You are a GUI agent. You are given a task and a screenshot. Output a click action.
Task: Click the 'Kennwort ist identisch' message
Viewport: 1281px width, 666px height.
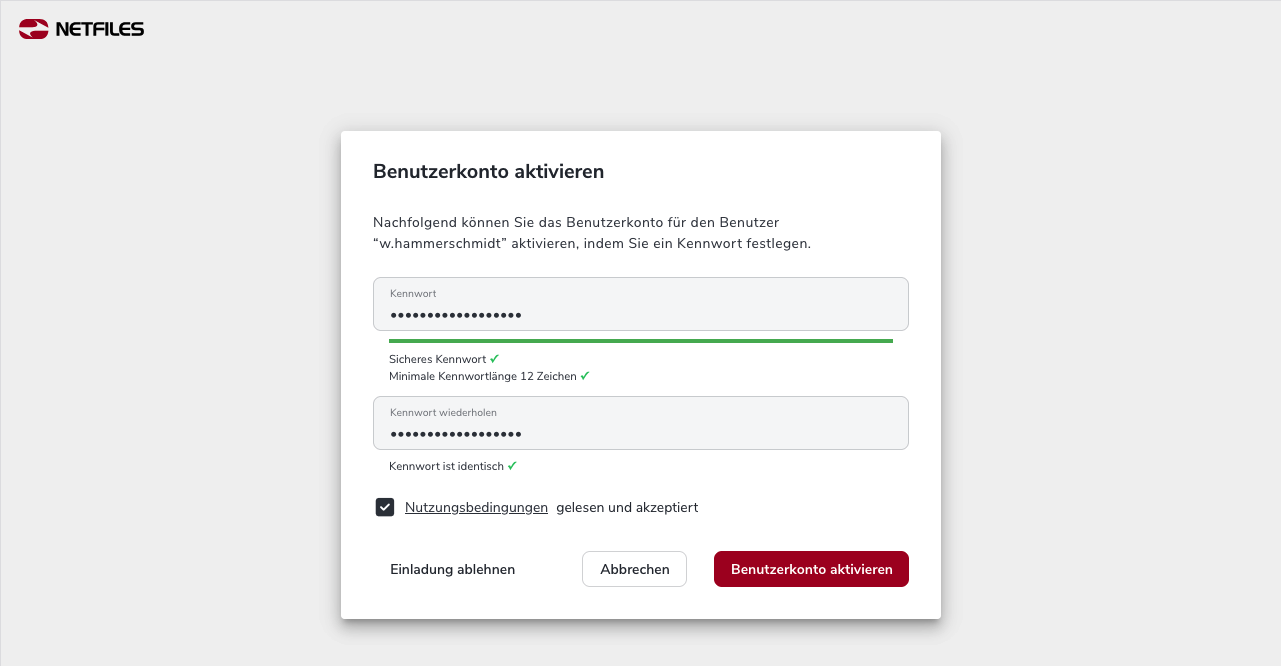(x=446, y=466)
